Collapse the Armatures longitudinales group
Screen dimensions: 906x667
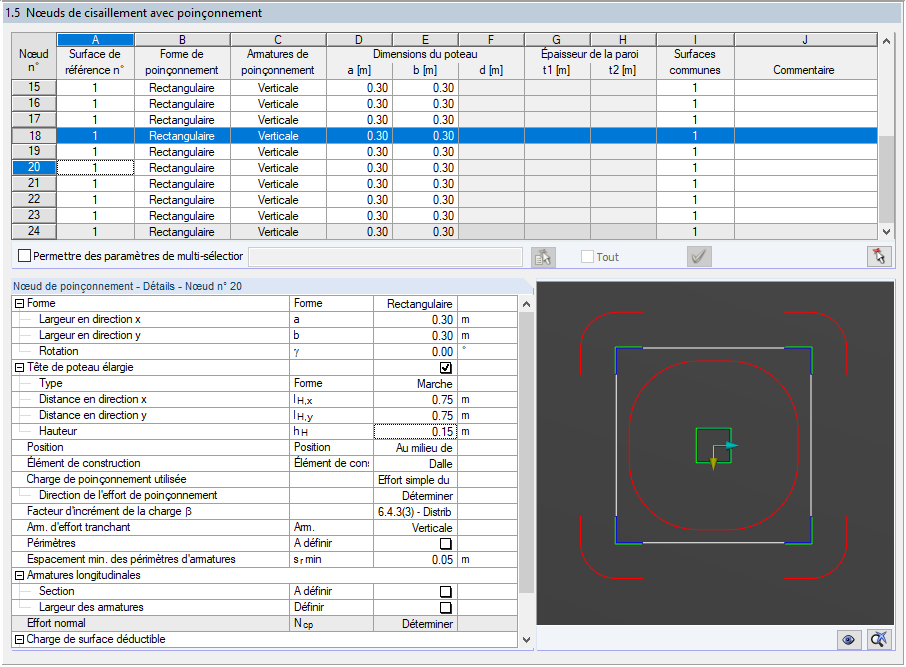20,576
